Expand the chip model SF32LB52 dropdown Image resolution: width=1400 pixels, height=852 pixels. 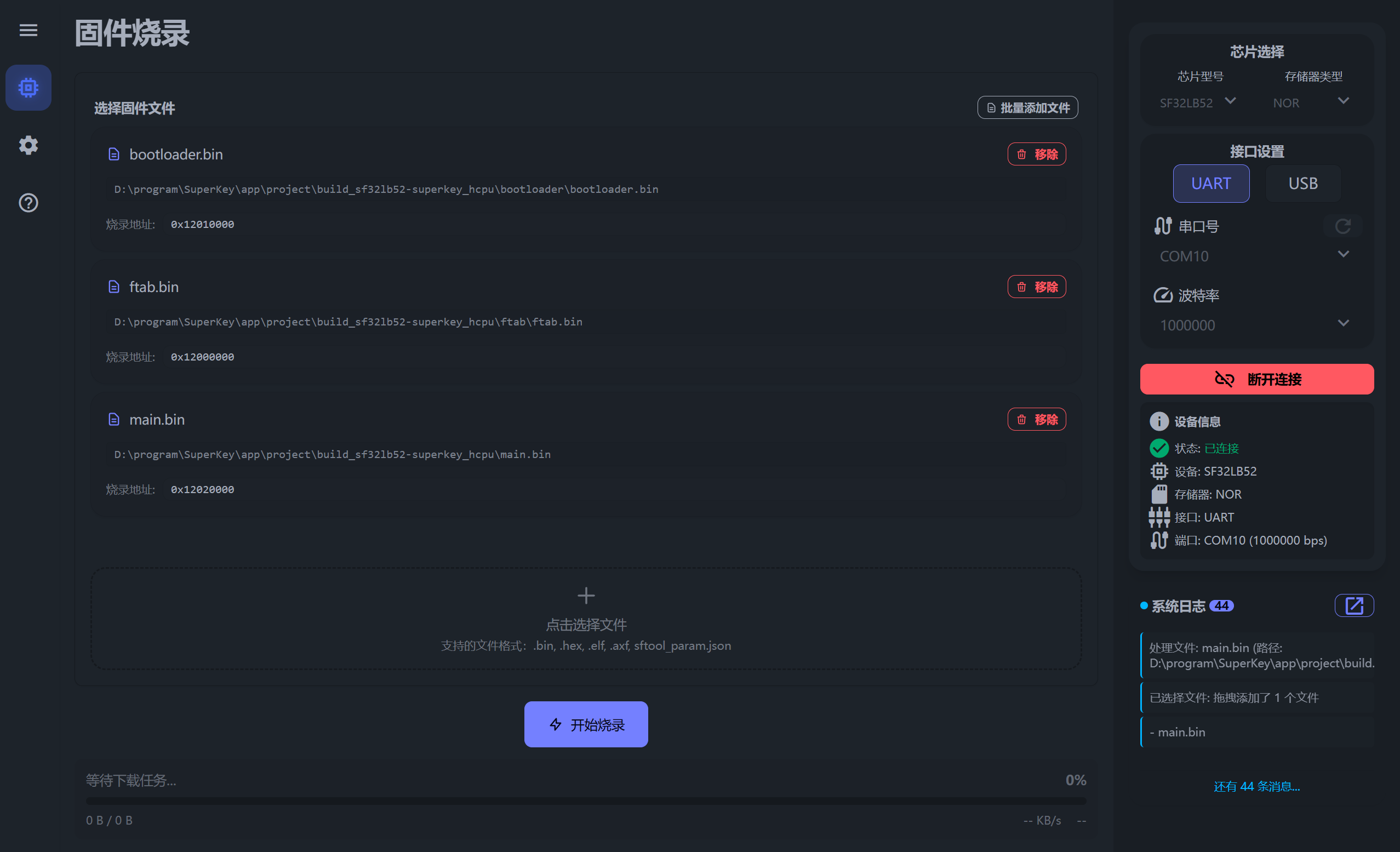[1198, 102]
